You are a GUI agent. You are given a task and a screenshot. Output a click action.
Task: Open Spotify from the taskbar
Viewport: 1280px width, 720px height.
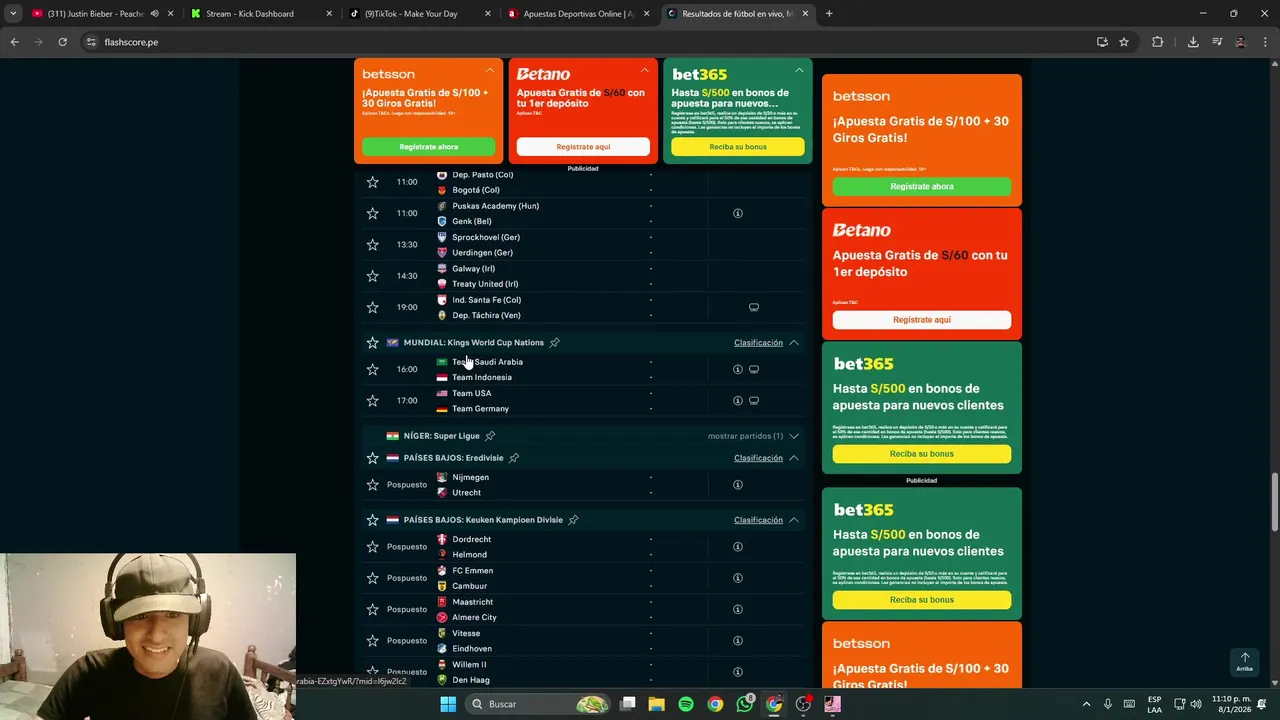click(x=686, y=704)
